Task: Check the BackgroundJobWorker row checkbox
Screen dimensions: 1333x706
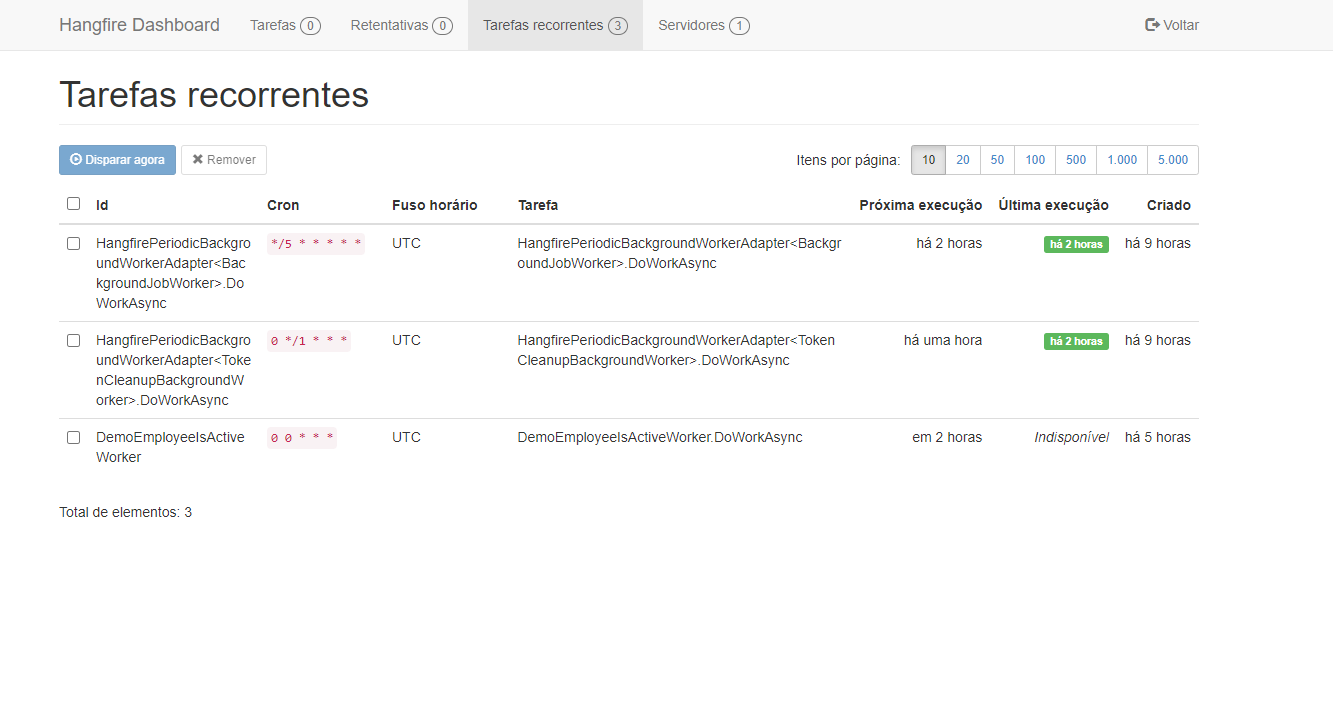Action: pyautogui.click(x=73, y=243)
